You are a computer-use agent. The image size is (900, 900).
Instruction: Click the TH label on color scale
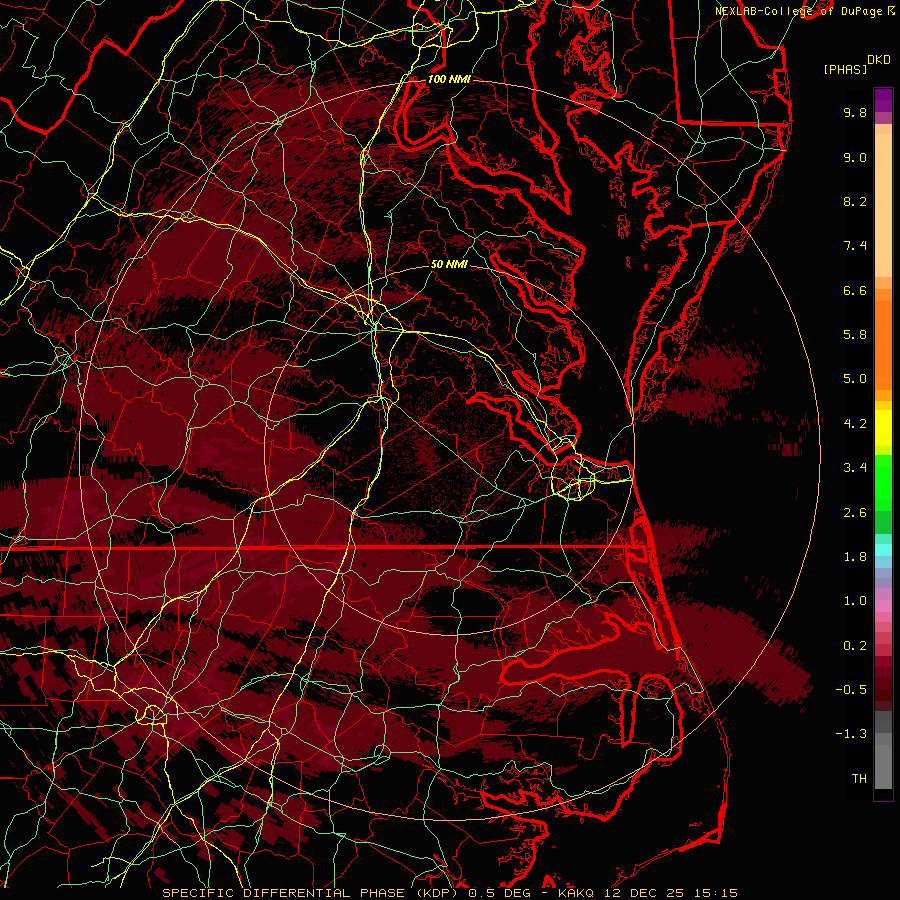tap(859, 779)
